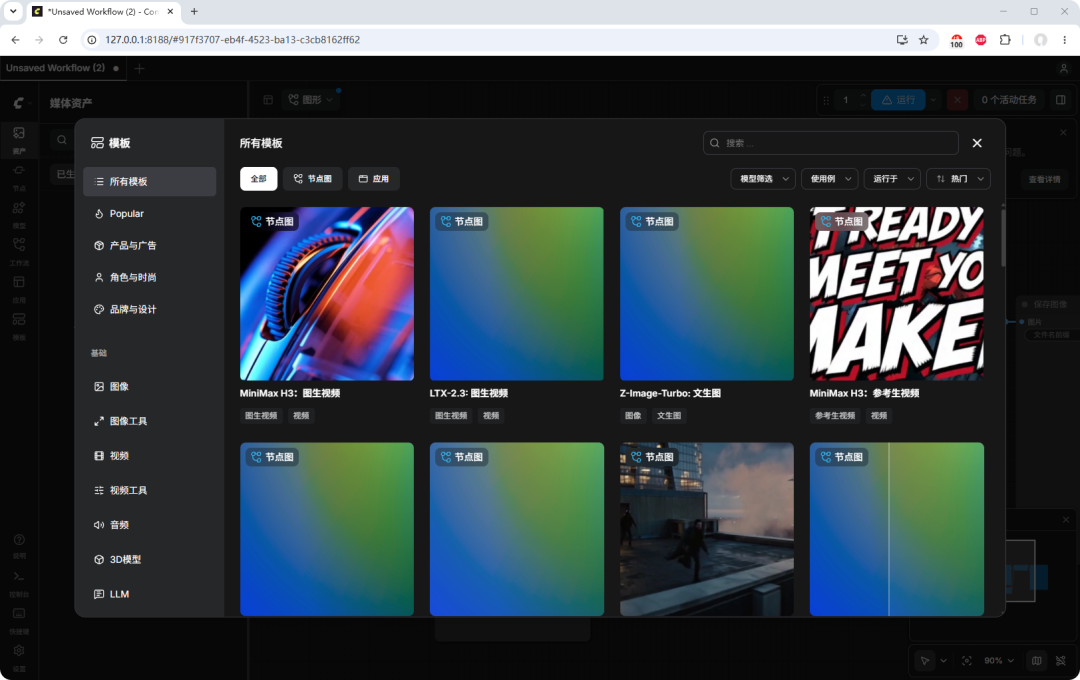Reload the page with the refresh icon
1080x680 pixels.
coord(63,40)
